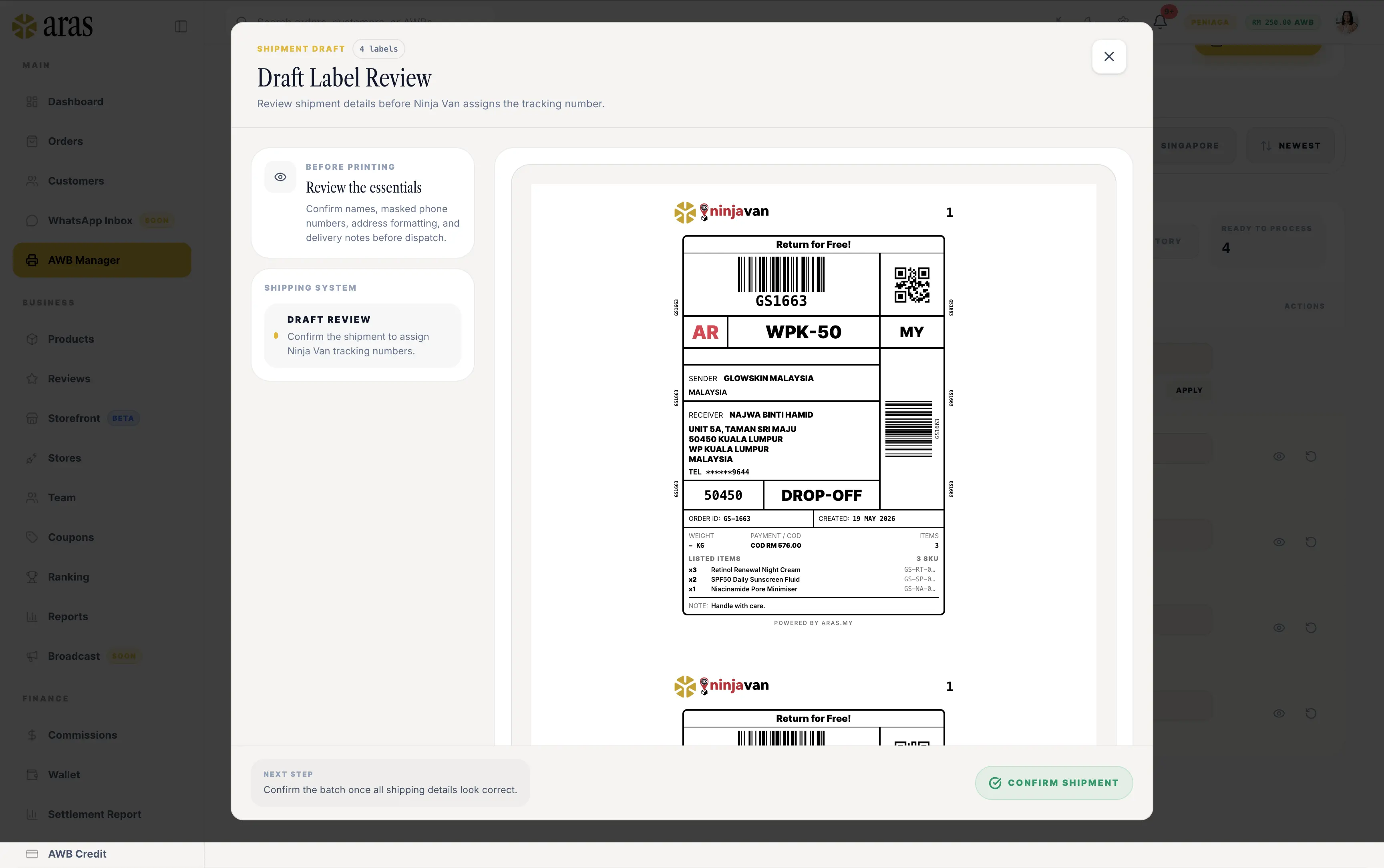
Task: Click the Coupons tag icon
Action: [x=32, y=537]
